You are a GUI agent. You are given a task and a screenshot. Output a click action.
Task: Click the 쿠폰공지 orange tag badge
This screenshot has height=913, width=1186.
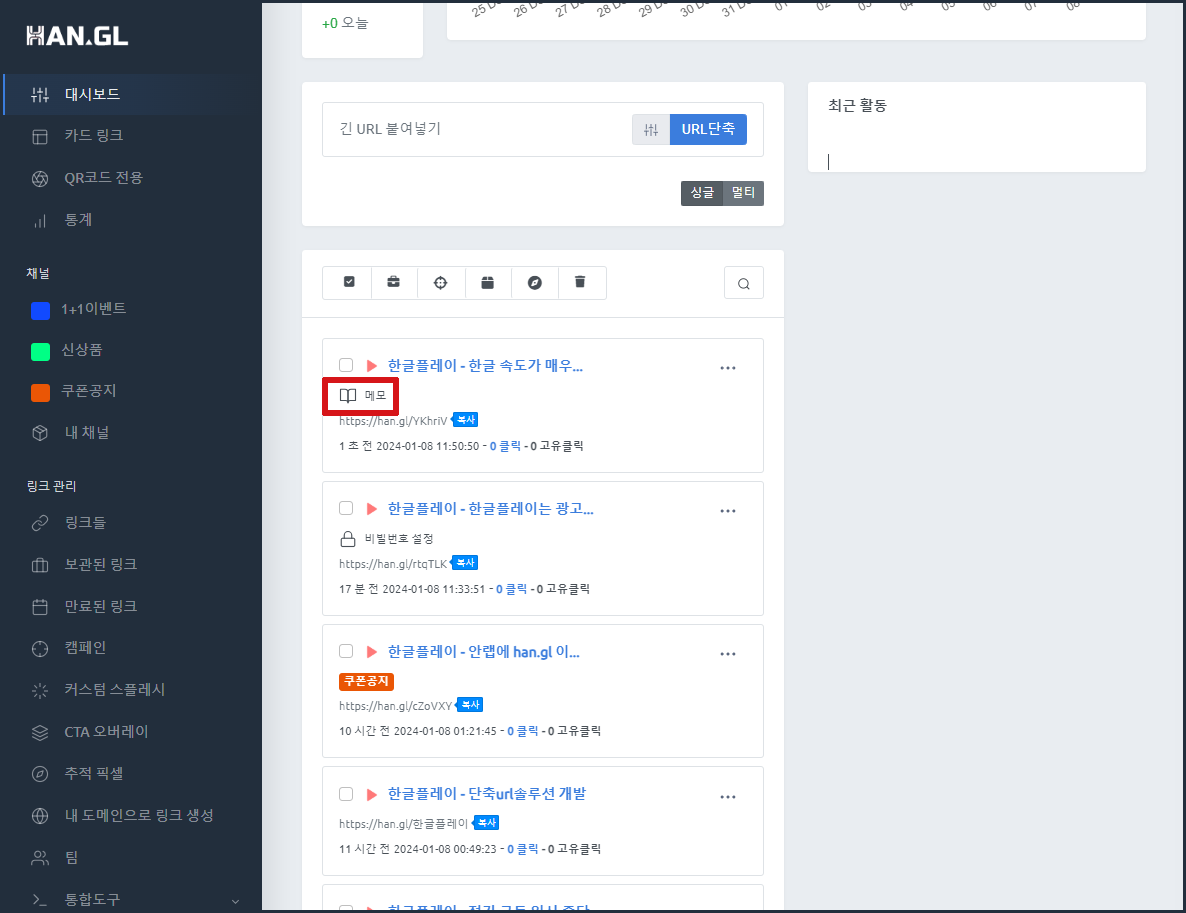click(366, 682)
